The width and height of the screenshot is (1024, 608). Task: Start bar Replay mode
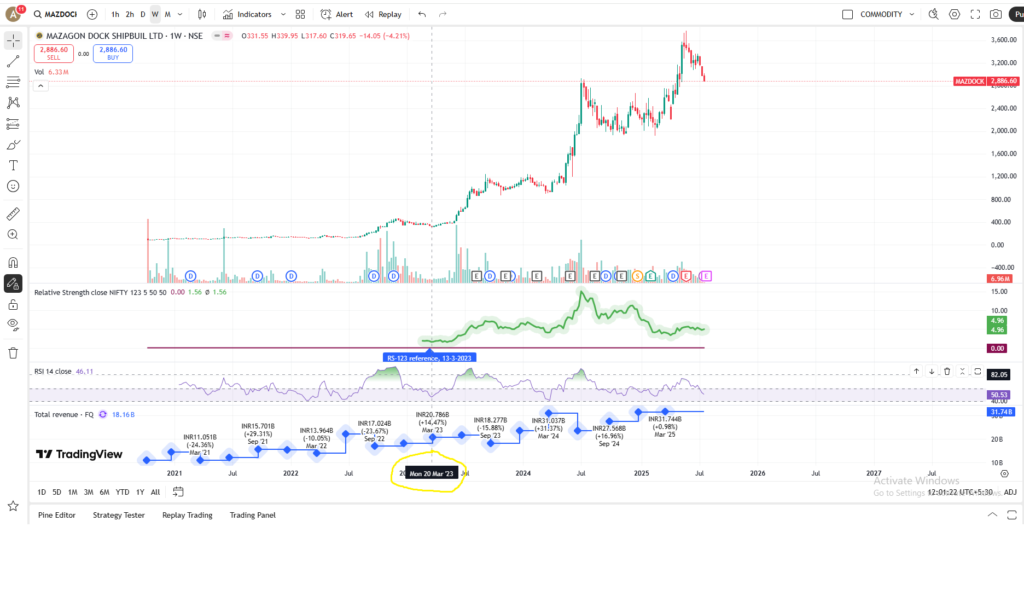(x=383, y=14)
